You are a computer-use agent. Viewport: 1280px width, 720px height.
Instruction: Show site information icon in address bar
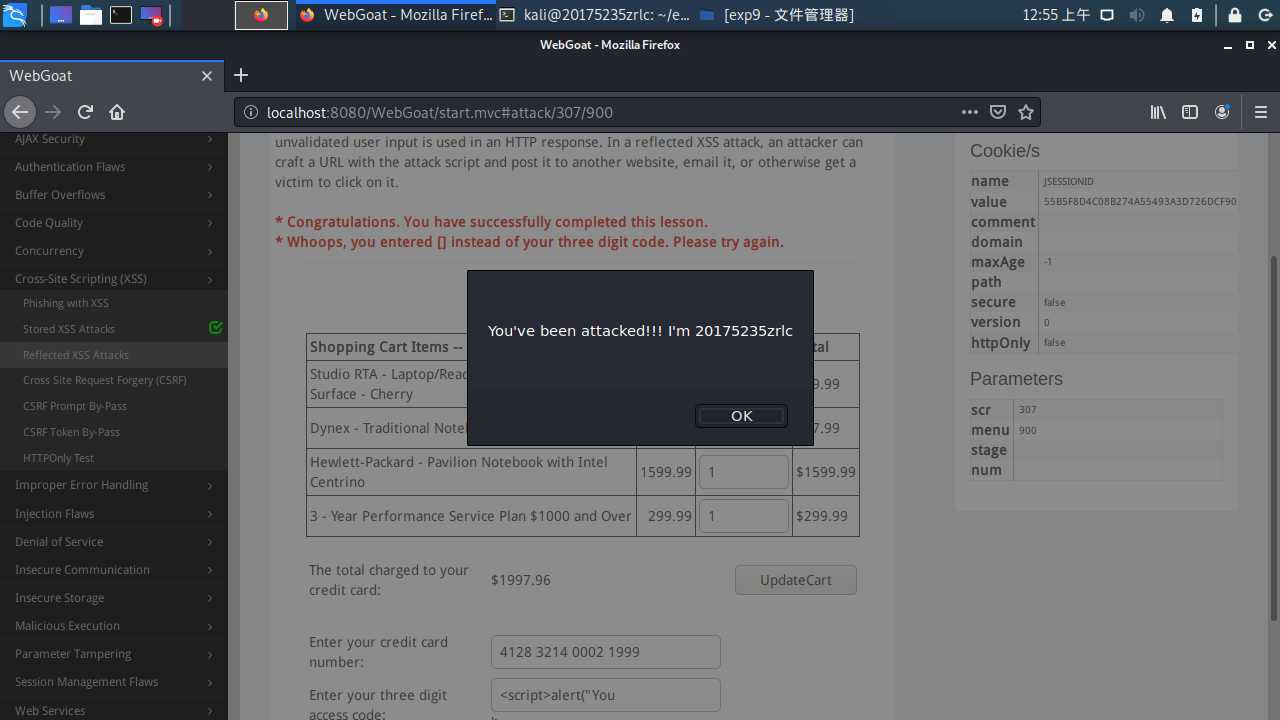pyautogui.click(x=251, y=113)
